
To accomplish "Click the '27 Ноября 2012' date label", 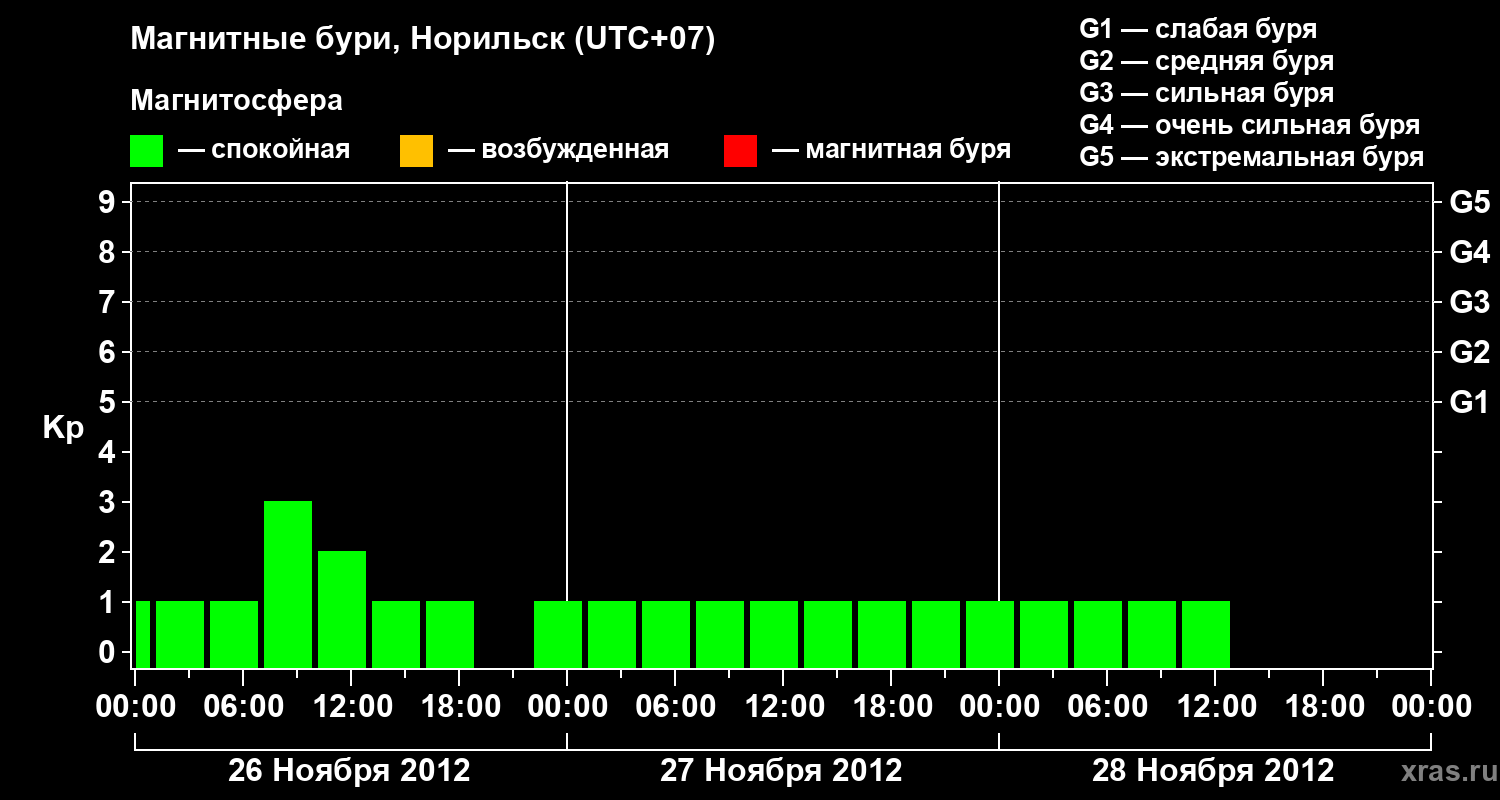I will tap(781, 771).
